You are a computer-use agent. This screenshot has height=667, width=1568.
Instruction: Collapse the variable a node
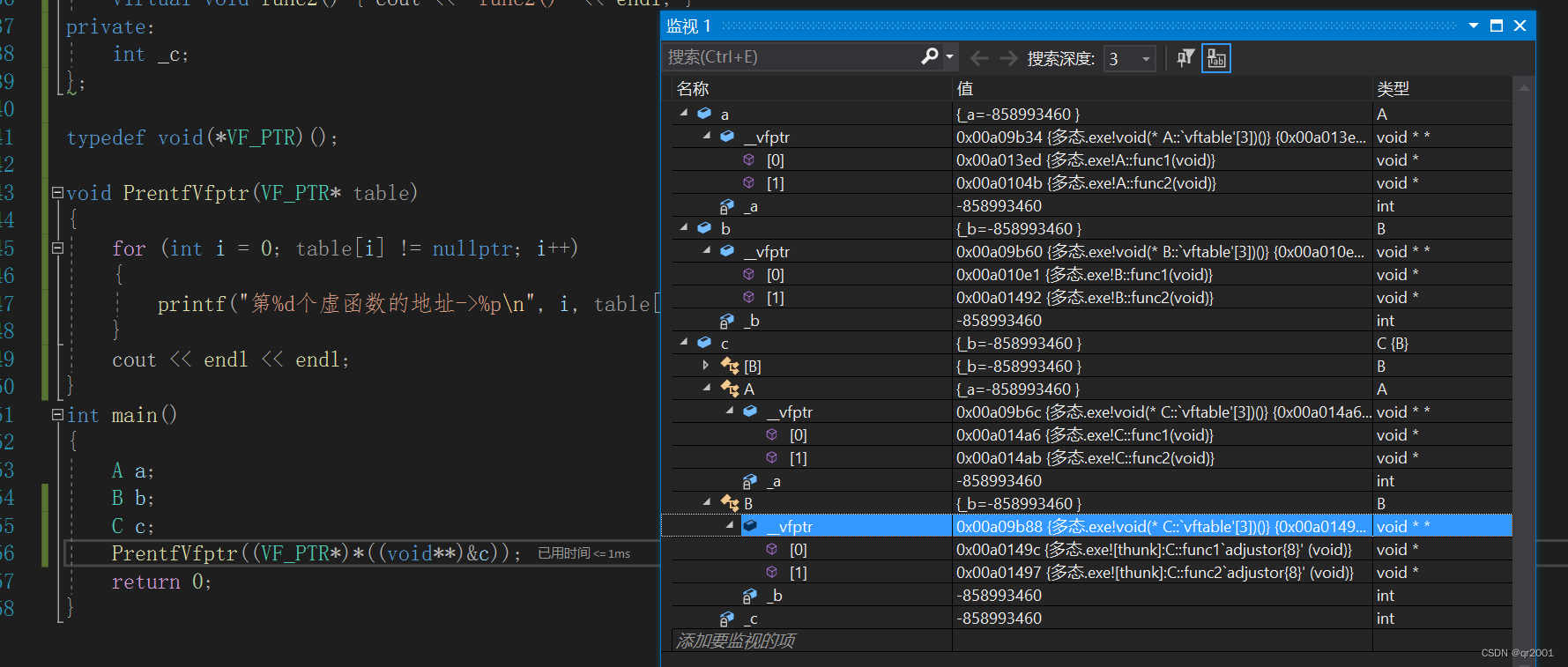(x=684, y=114)
